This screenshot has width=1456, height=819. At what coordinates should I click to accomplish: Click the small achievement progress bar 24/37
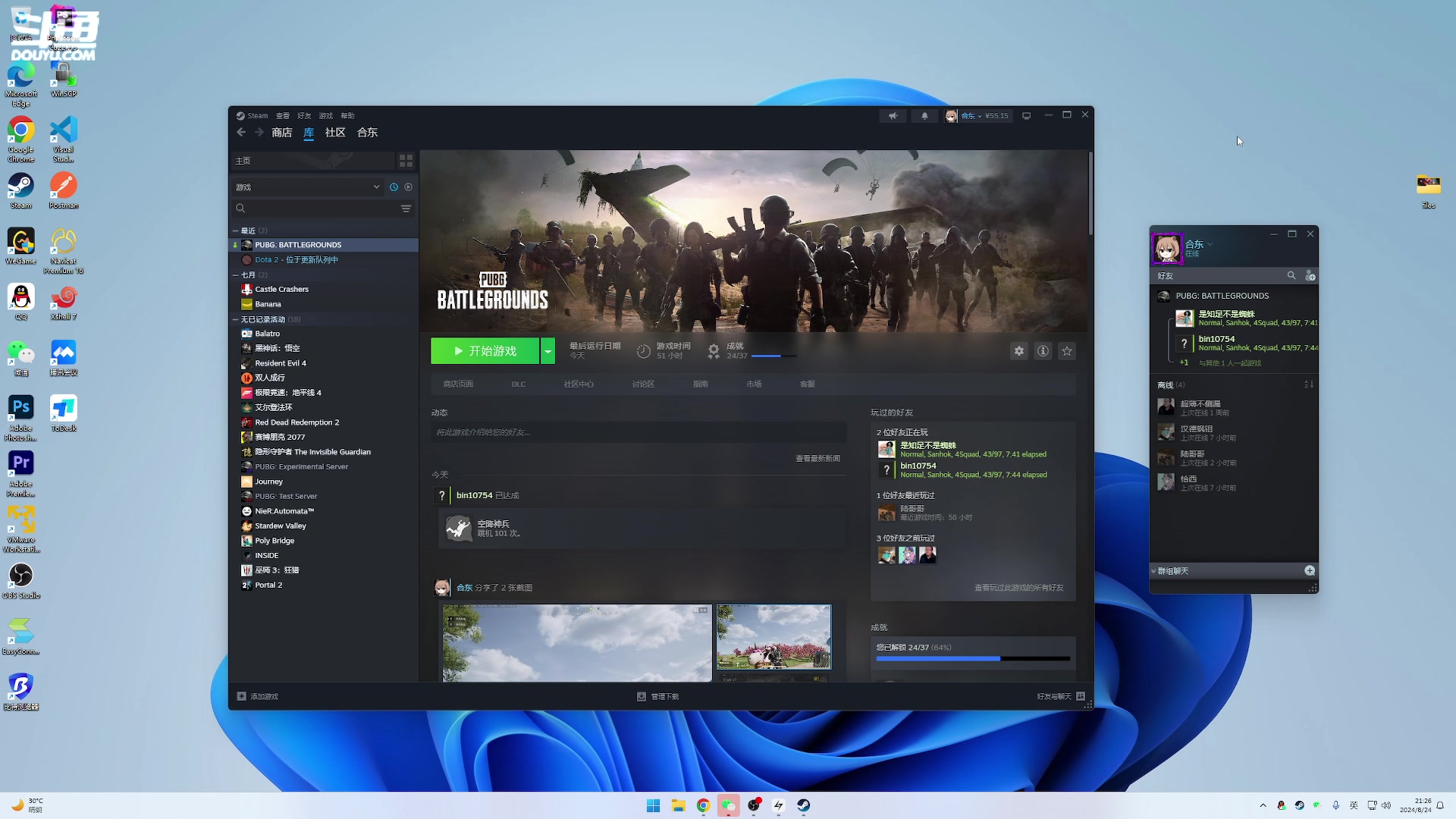(x=773, y=356)
